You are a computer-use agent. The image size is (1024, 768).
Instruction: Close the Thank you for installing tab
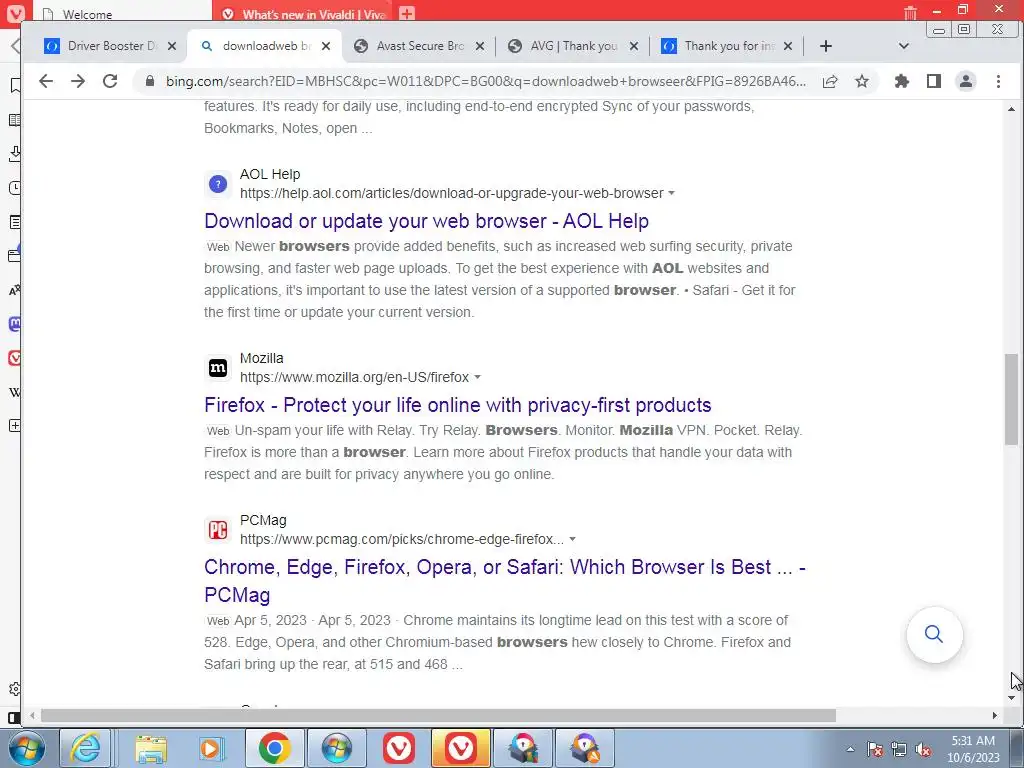tap(788, 46)
